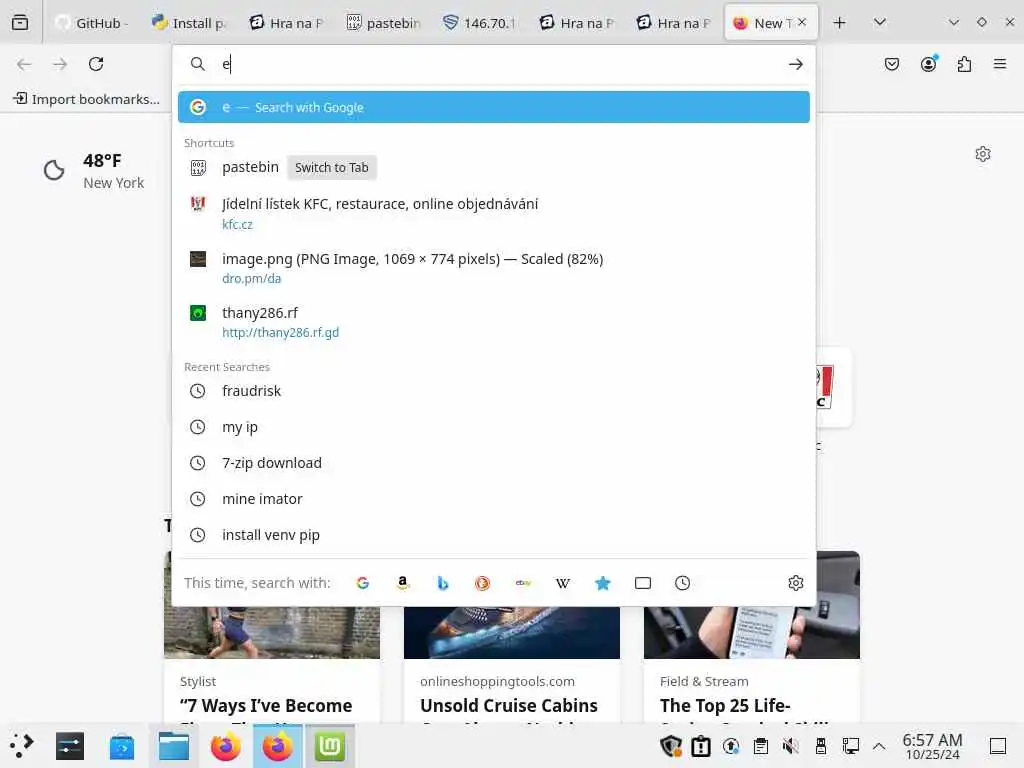
Task: Open the Firefox application hamburger menu
Action: [1000, 64]
